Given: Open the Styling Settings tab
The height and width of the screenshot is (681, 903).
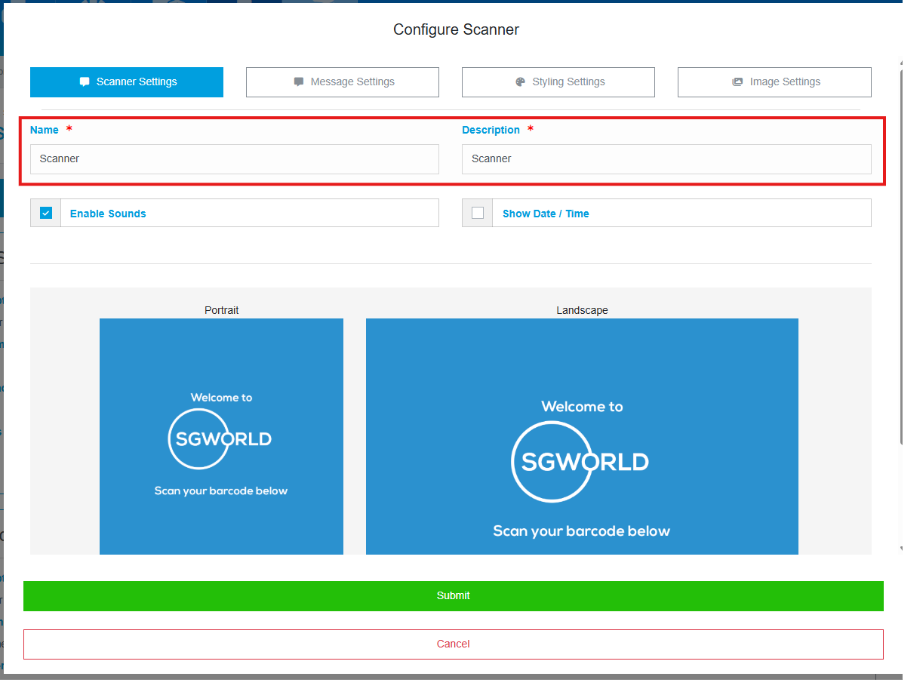Looking at the screenshot, I should point(558,82).
